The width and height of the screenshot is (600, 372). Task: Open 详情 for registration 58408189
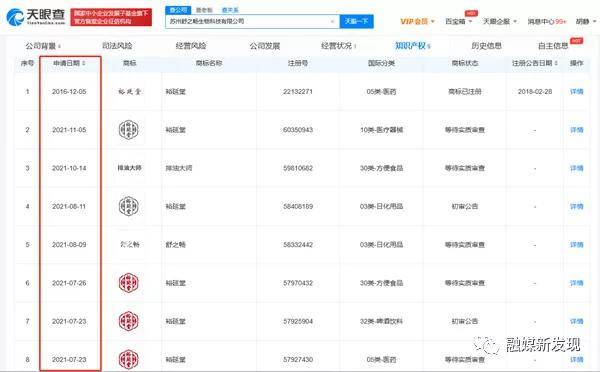(577, 207)
